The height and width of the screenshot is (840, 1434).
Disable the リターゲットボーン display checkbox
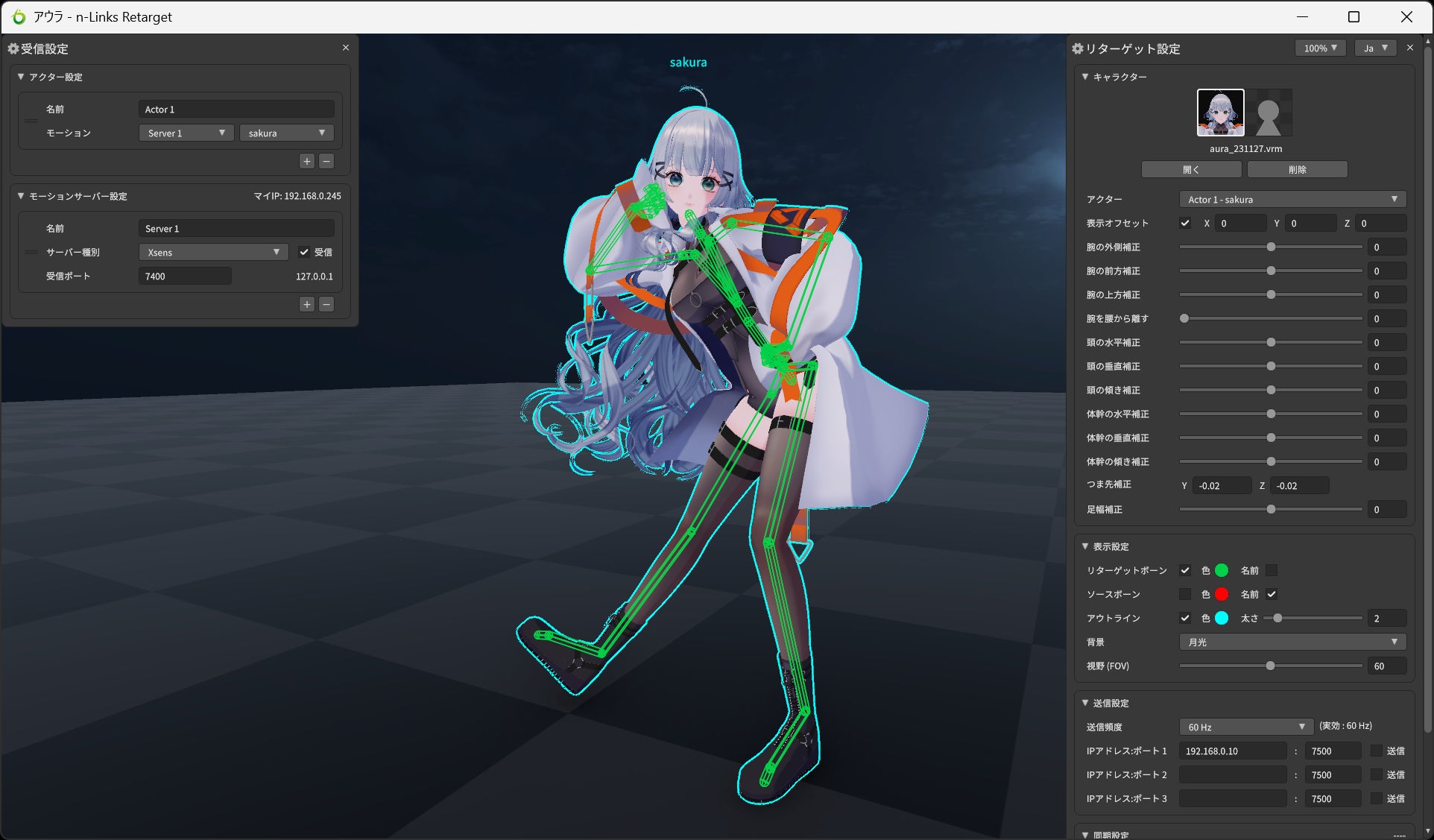click(1185, 570)
